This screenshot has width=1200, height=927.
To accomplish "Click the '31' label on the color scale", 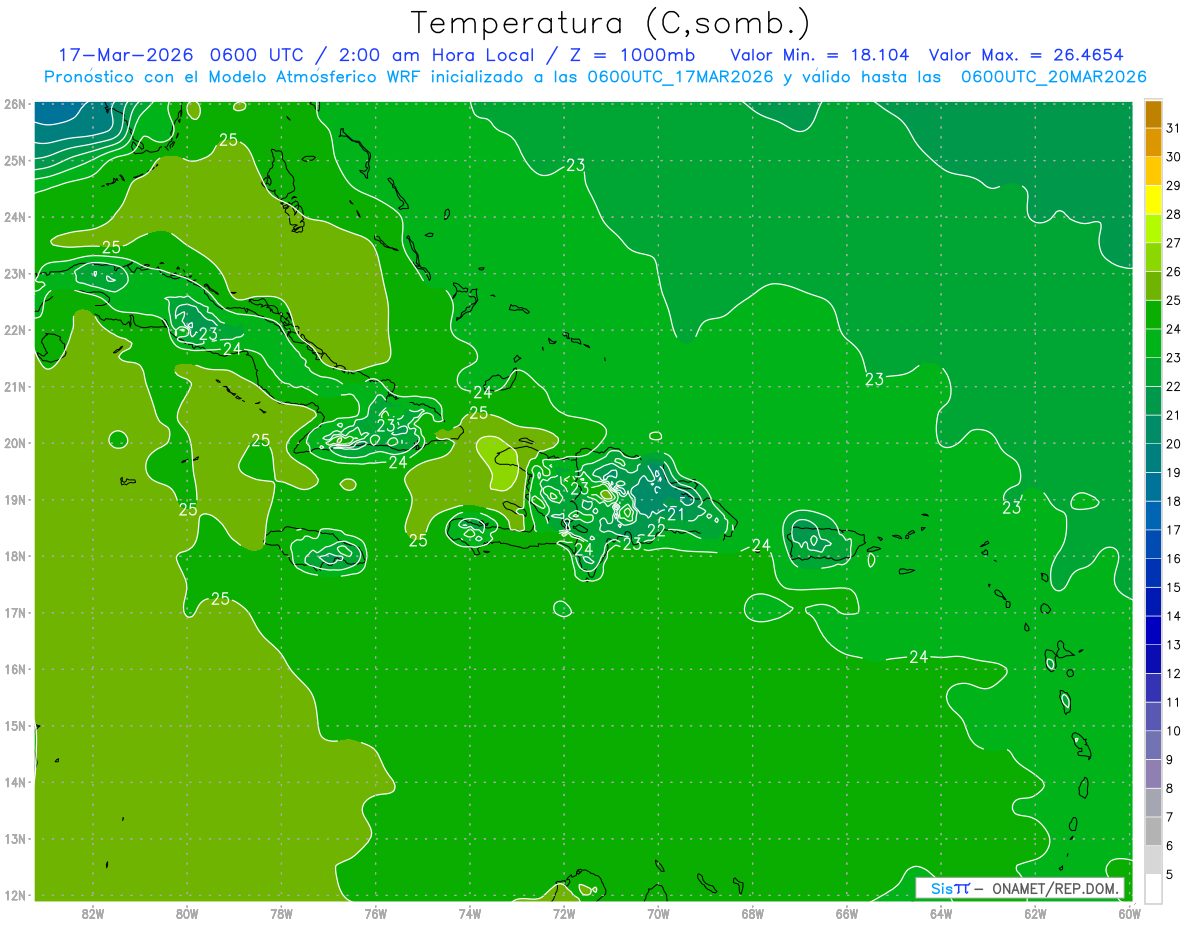I will pos(1173,128).
